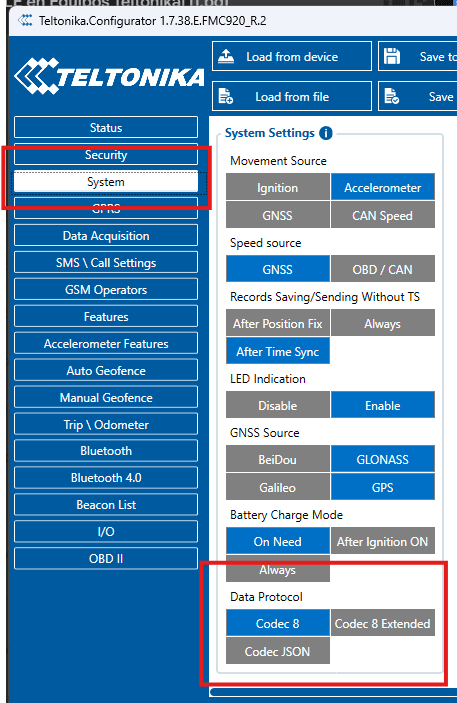Switch to the Data Acquisition tab
Viewport: 457px width, 703px height.
coord(106,236)
